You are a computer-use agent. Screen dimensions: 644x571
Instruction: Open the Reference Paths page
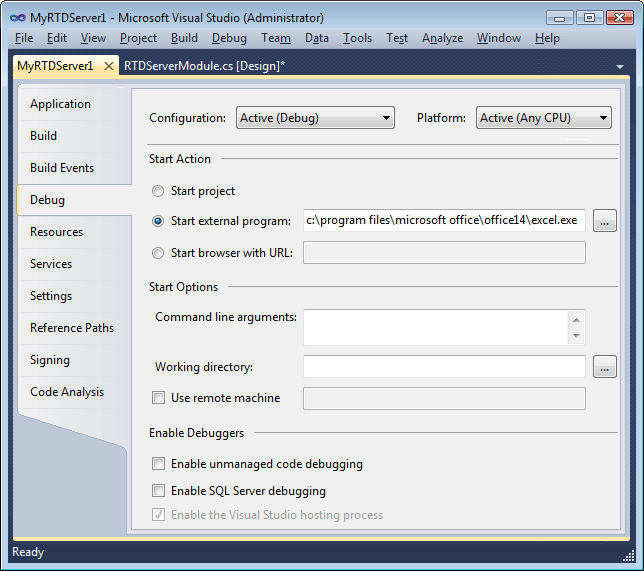click(x=72, y=328)
